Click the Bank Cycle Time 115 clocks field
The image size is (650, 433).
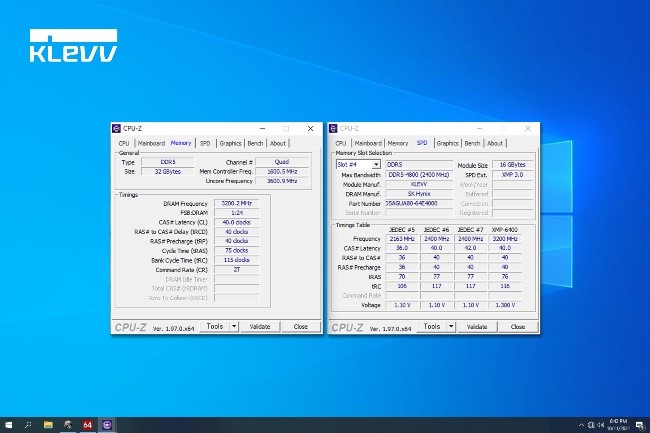coord(237,260)
